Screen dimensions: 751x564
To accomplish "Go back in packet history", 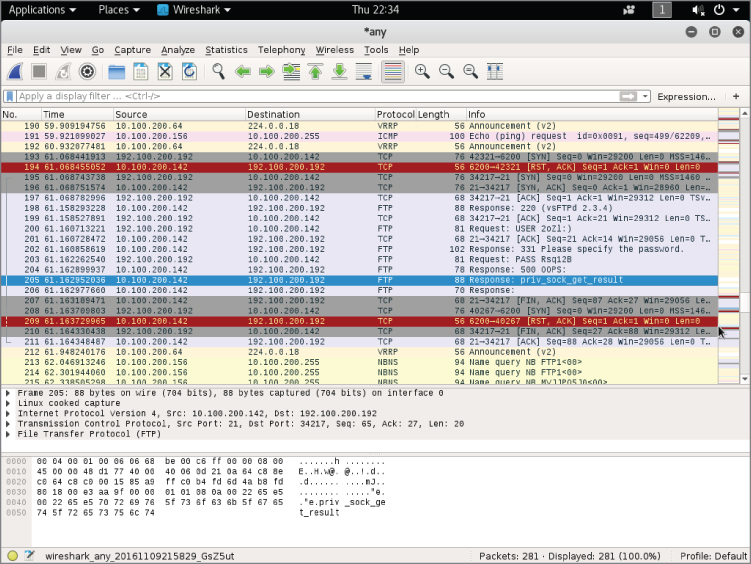I will coord(243,72).
